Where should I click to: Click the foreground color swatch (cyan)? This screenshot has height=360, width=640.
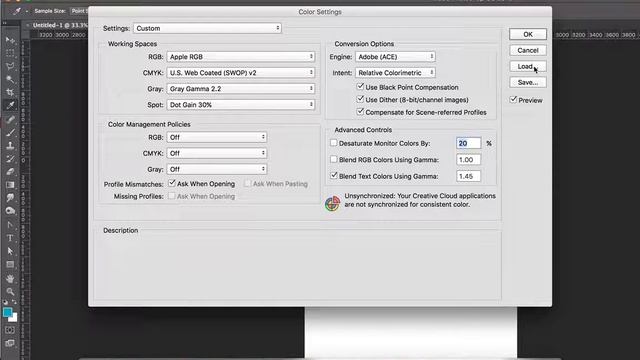pyautogui.click(x=7, y=312)
